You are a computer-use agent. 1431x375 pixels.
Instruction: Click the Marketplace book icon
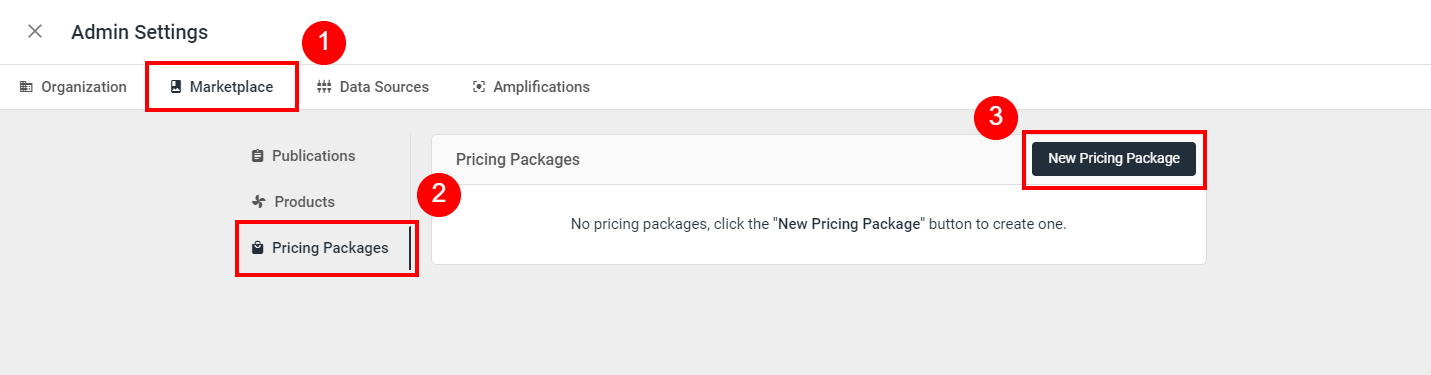coord(176,87)
